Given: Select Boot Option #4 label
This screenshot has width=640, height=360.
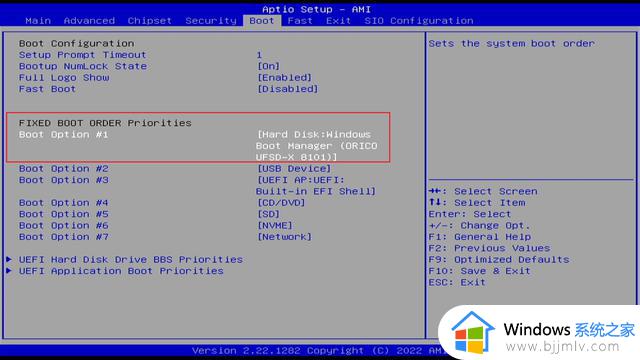Looking at the screenshot, I should (63, 203).
